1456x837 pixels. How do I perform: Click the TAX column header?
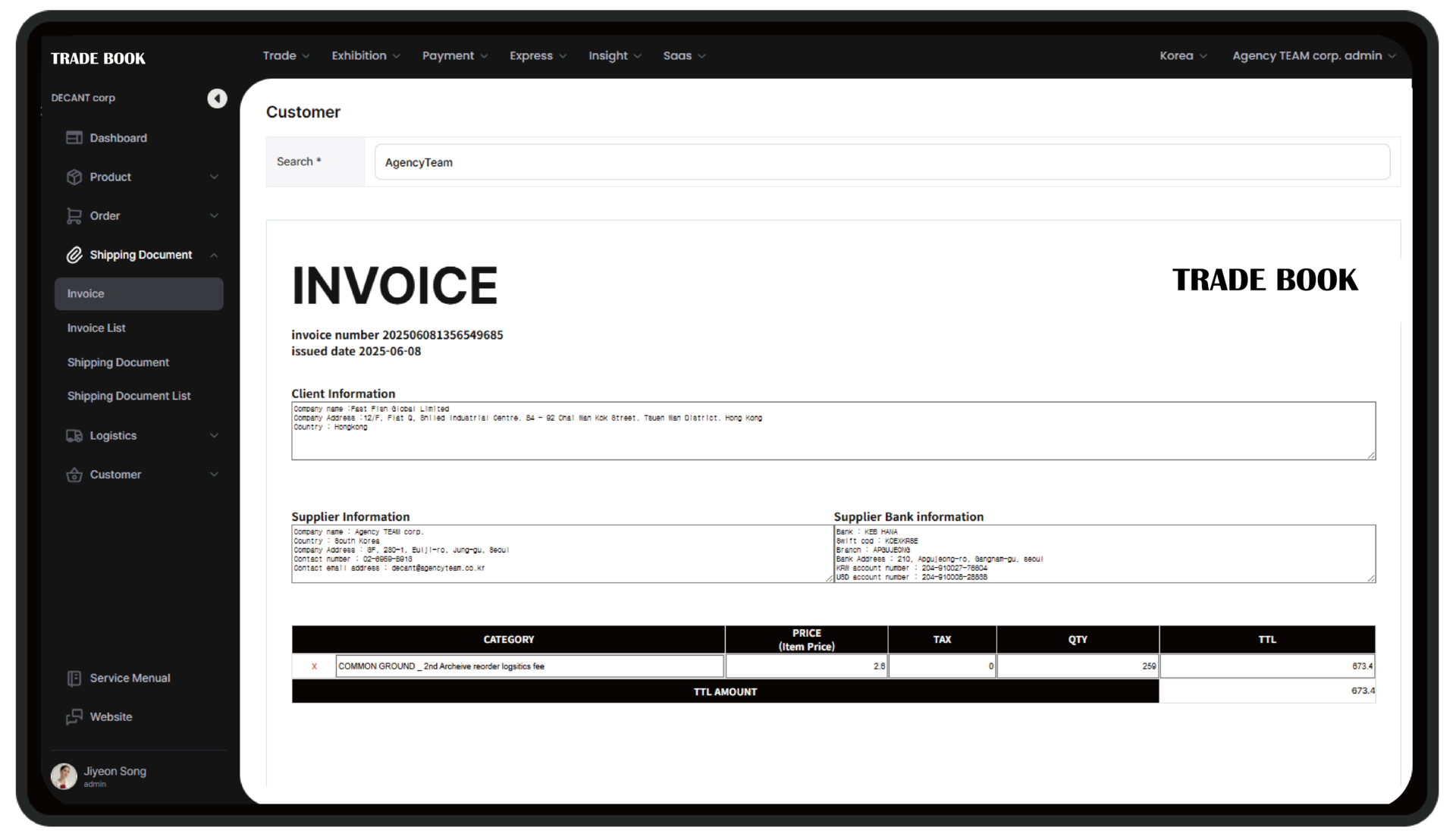click(x=943, y=640)
